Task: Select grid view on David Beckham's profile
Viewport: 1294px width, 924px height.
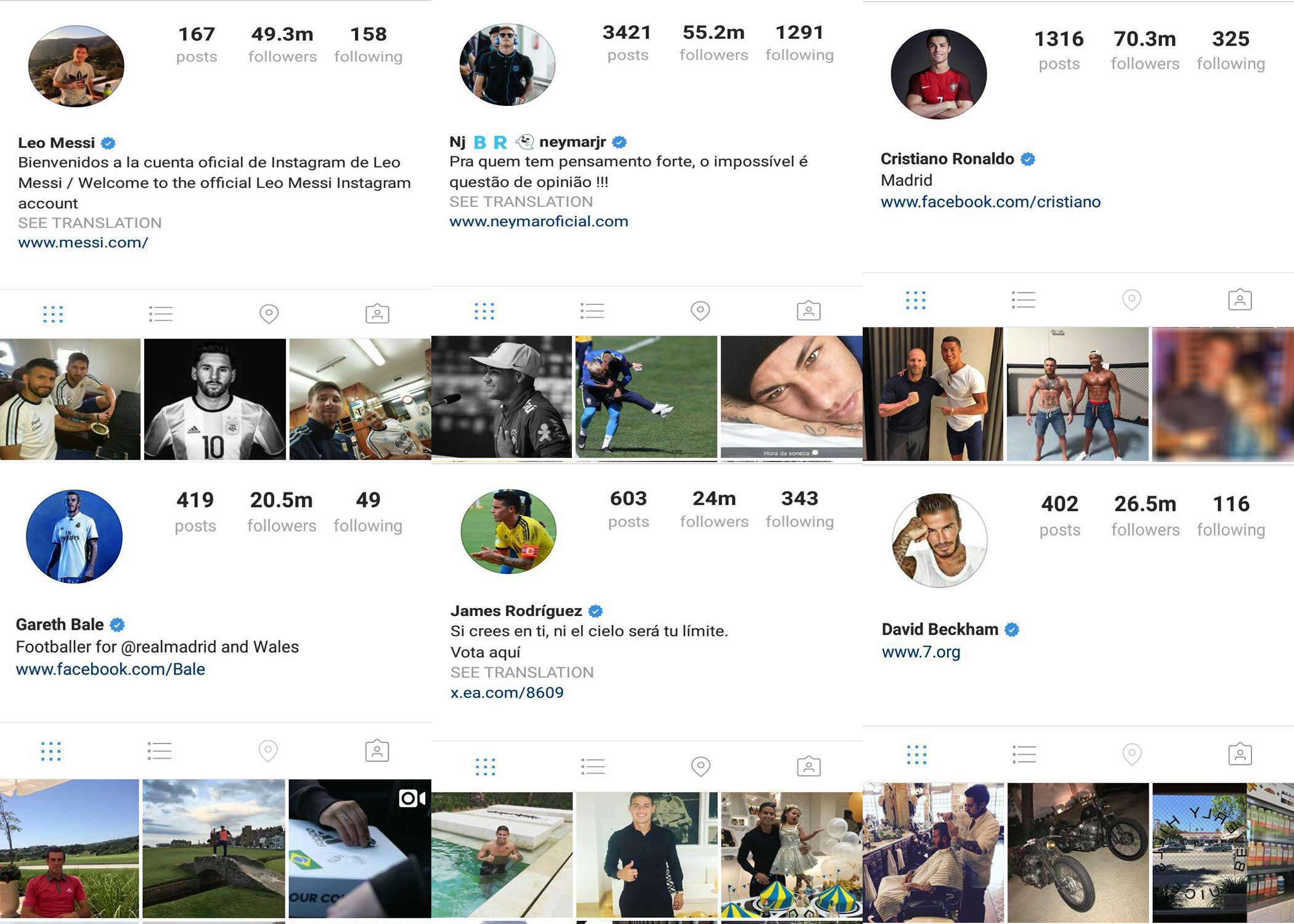Action: tap(916, 755)
